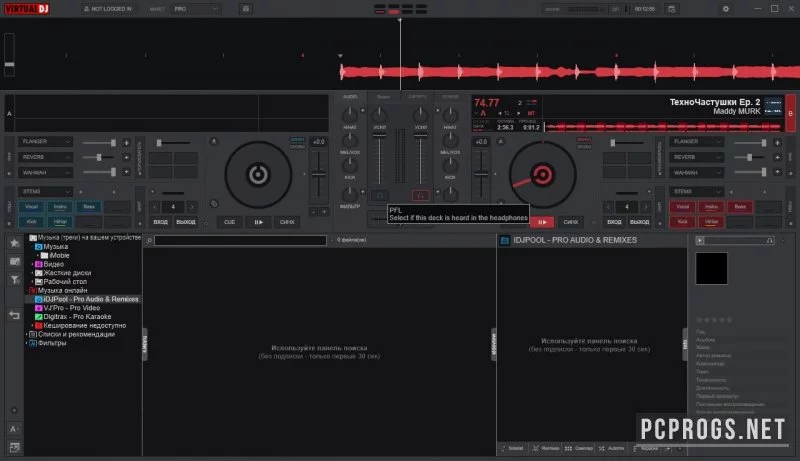This screenshot has height=461, width=800.
Task: Select the 'VJ'Pro - Pro Video' tree item
Action: coord(71,308)
